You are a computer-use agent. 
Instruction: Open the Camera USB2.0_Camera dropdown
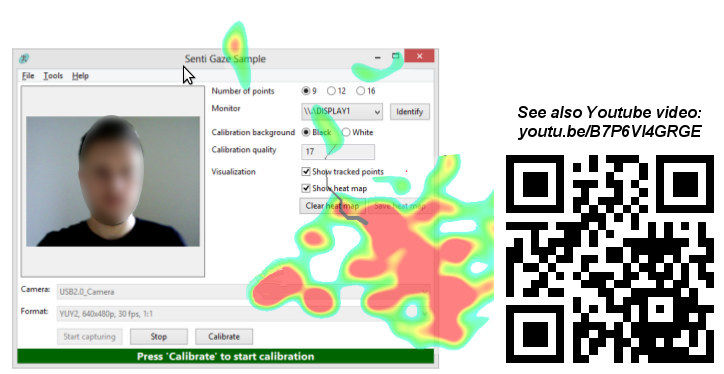click(243, 292)
